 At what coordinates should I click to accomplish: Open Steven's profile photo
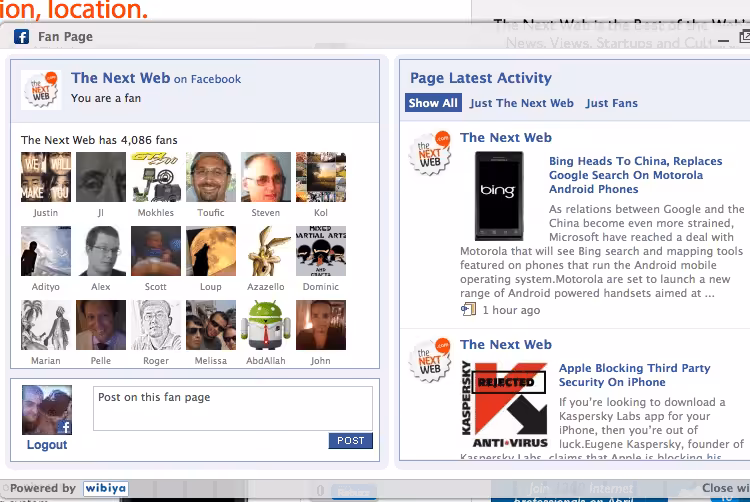click(x=266, y=177)
